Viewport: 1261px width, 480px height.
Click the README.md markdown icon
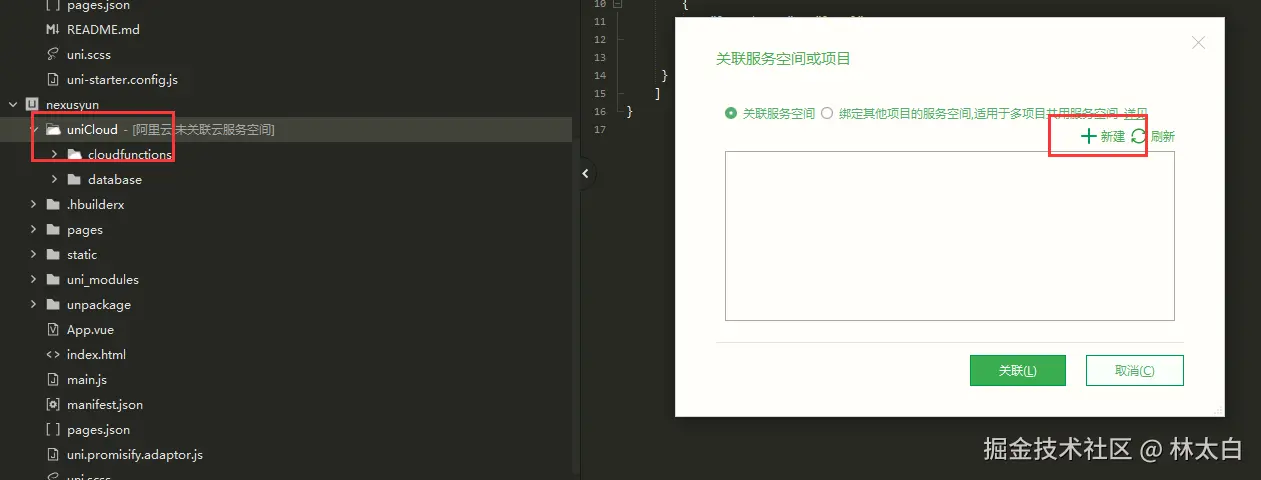click(x=53, y=29)
